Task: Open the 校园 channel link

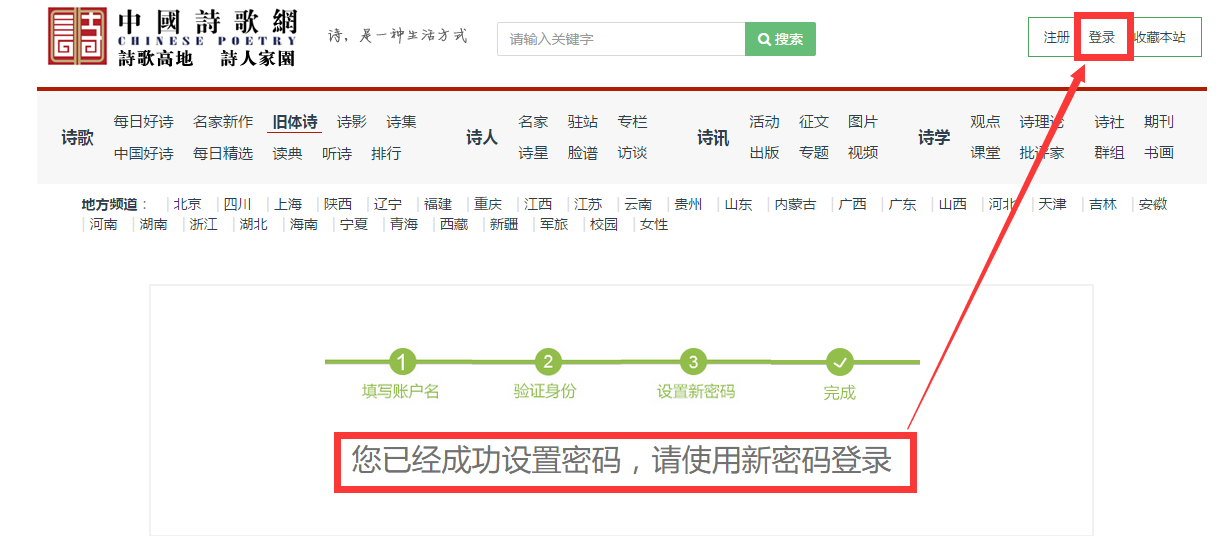Action: point(604,224)
